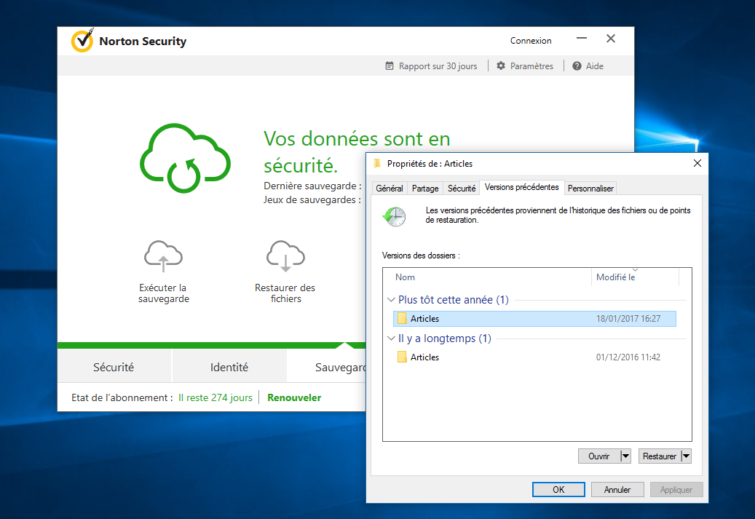Open the Partage tab in Propriétés

(x=425, y=188)
